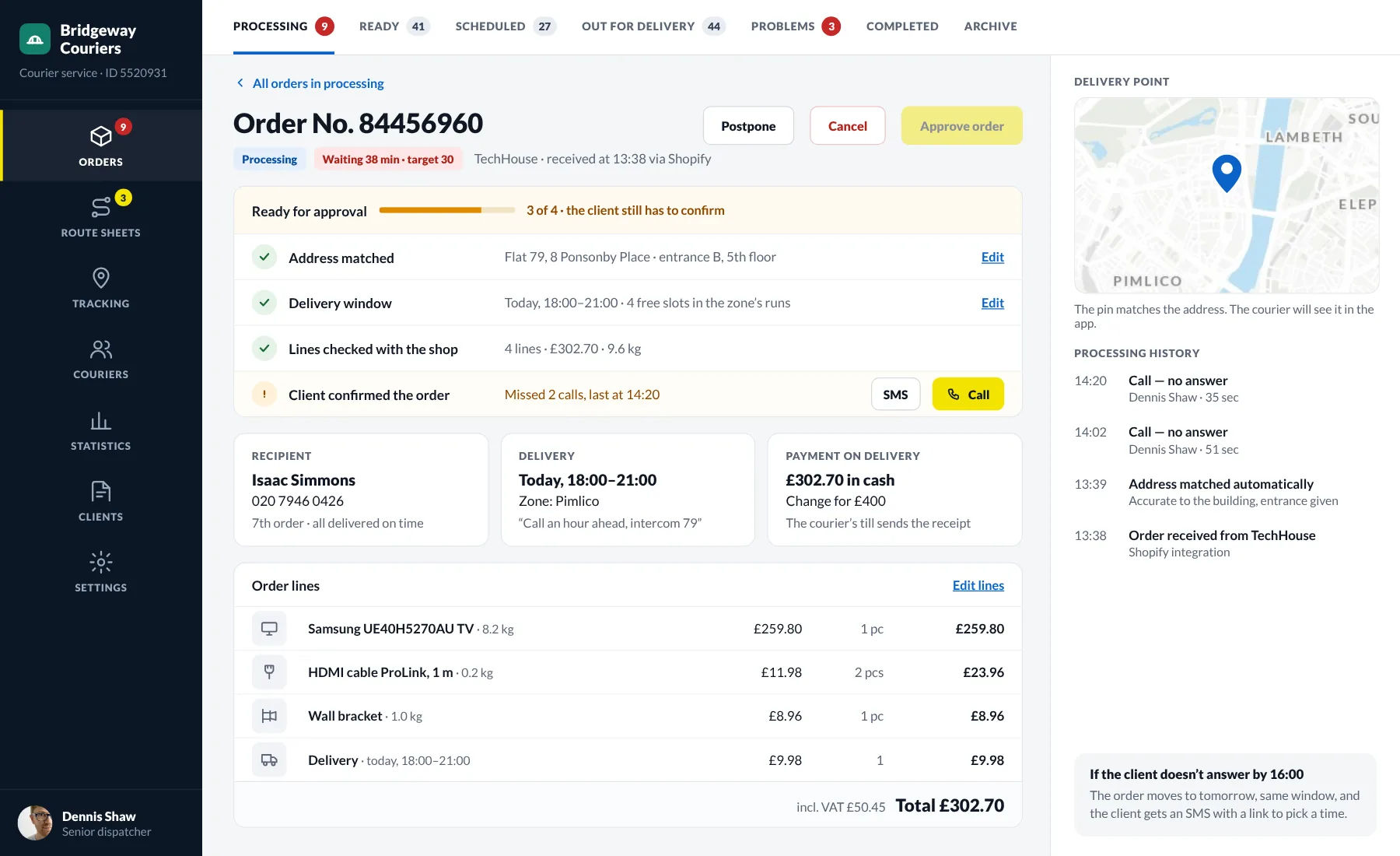Click the Wall bracket item icon

click(269, 716)
